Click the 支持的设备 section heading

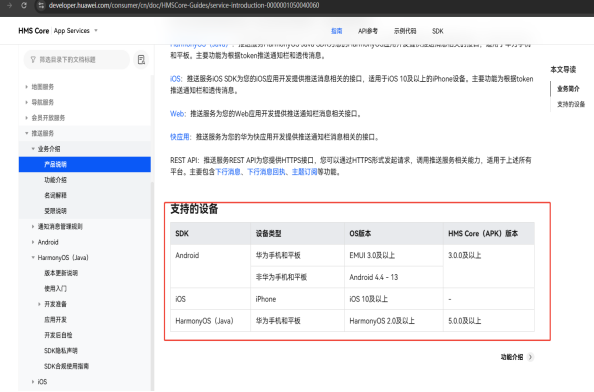click(x=194, y=209)
